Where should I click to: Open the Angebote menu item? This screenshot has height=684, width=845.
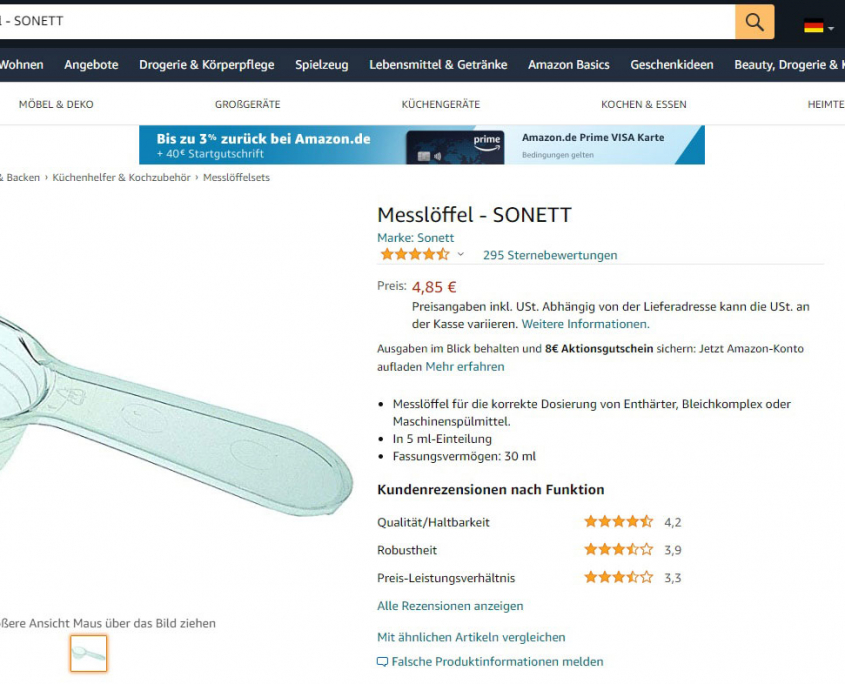click(91, 65)
